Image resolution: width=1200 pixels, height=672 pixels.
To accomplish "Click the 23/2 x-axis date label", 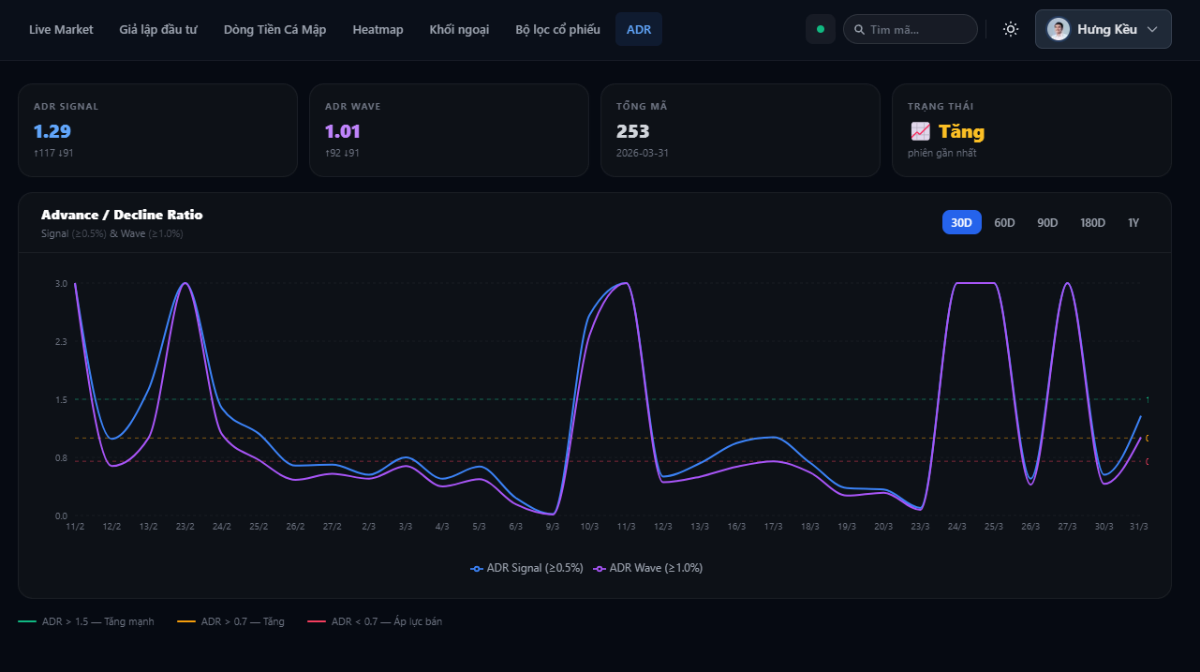I will coord(185,526).
